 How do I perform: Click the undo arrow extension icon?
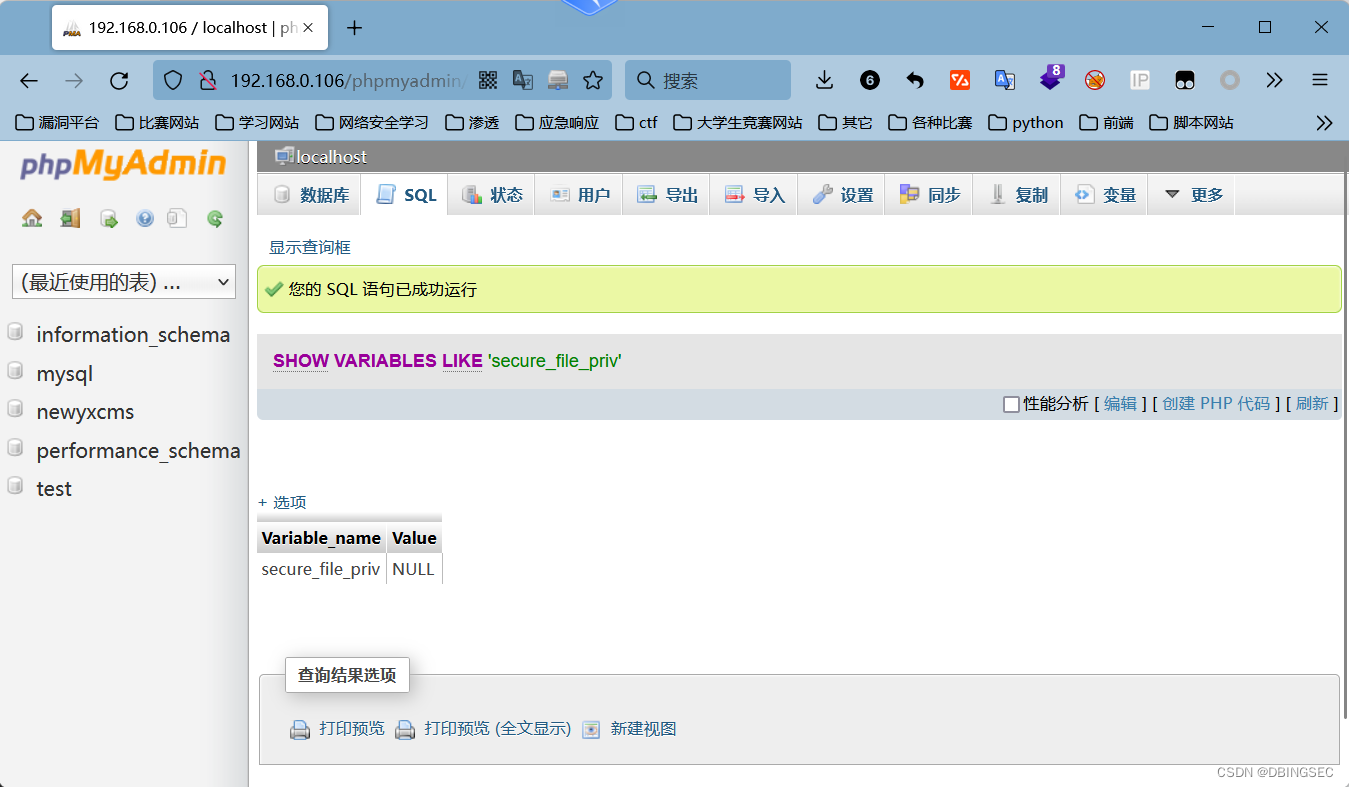[x=915, y=81]
